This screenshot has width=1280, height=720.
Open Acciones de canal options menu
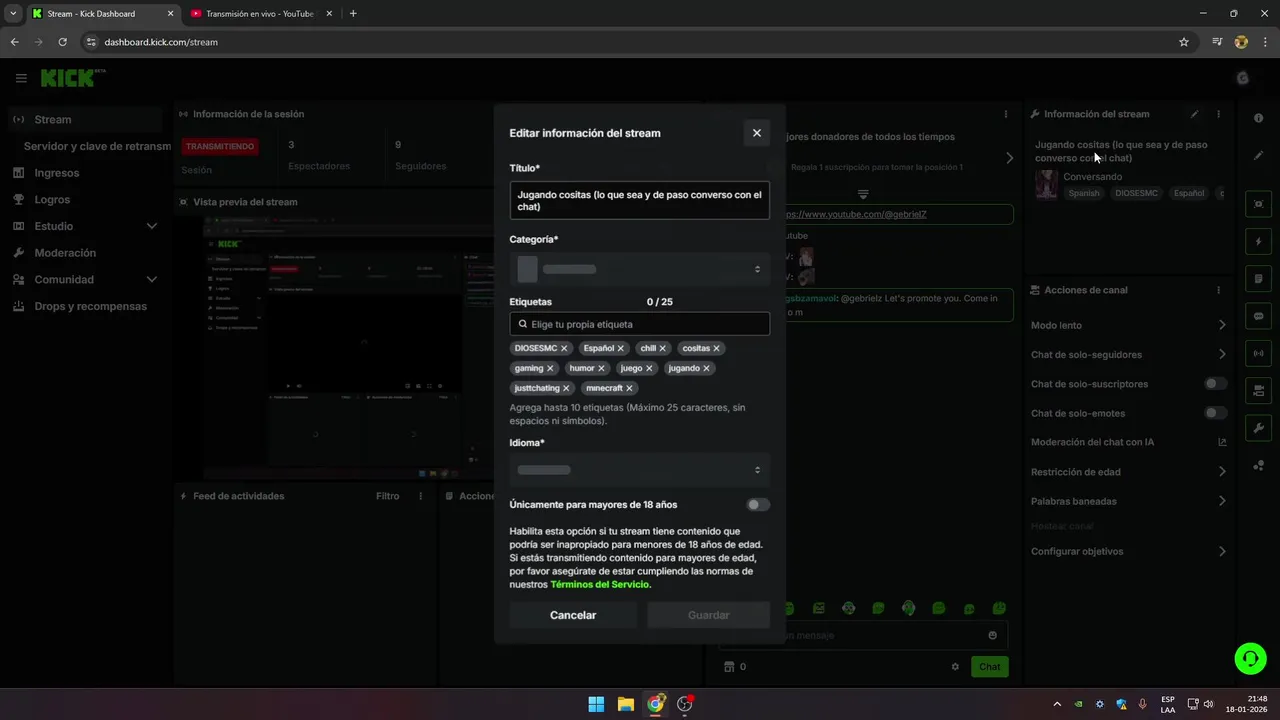(1218, 290)
